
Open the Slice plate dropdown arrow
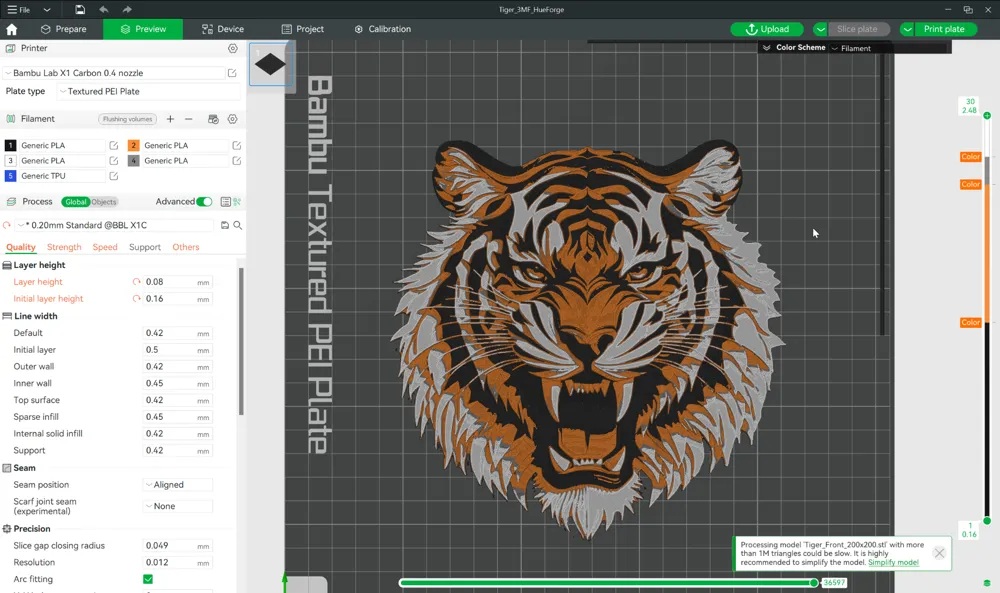click(820, 29)
